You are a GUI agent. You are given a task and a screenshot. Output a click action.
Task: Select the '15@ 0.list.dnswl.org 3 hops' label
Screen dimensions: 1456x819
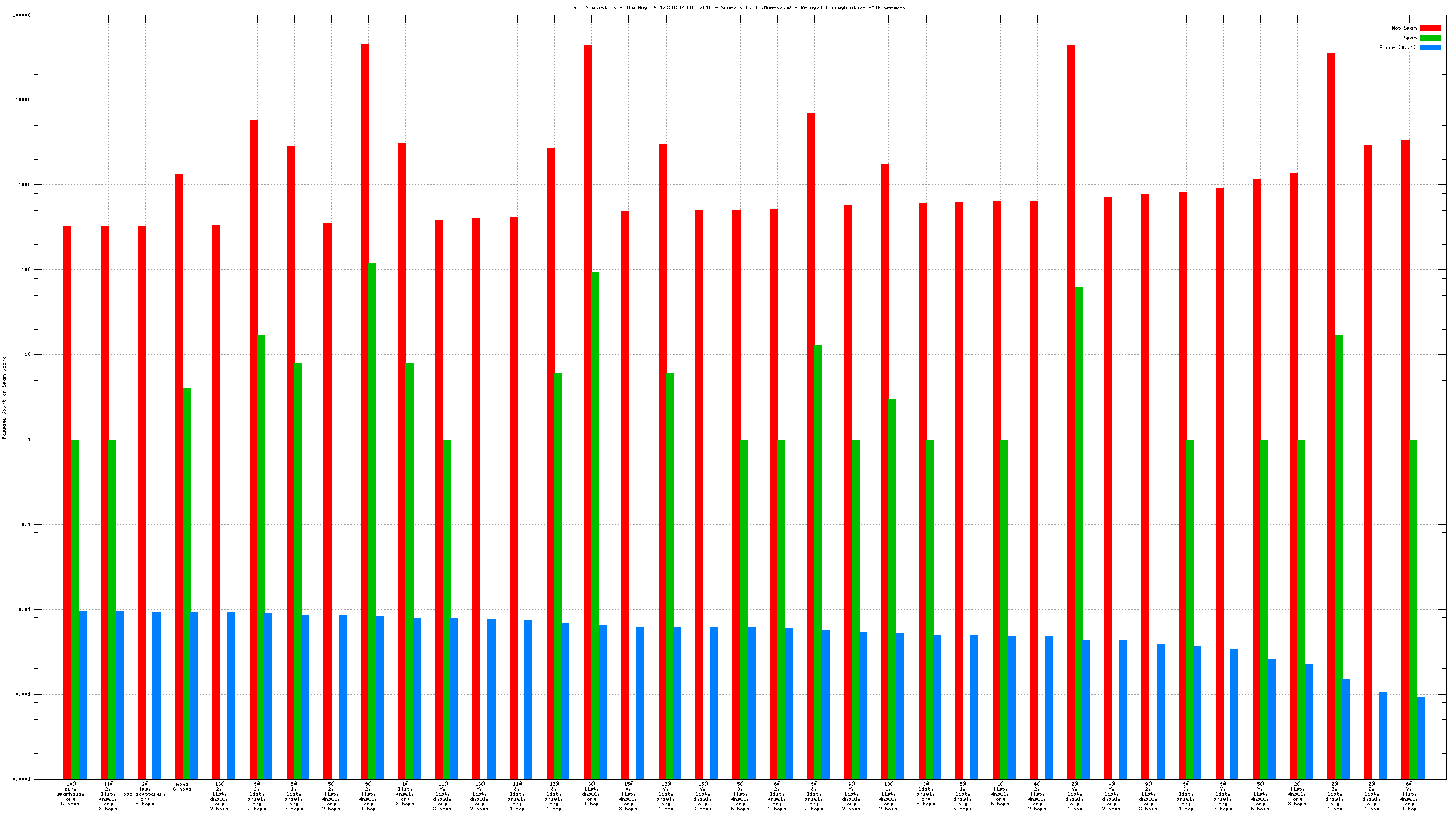pyautogui.click(x=628, y=796)
